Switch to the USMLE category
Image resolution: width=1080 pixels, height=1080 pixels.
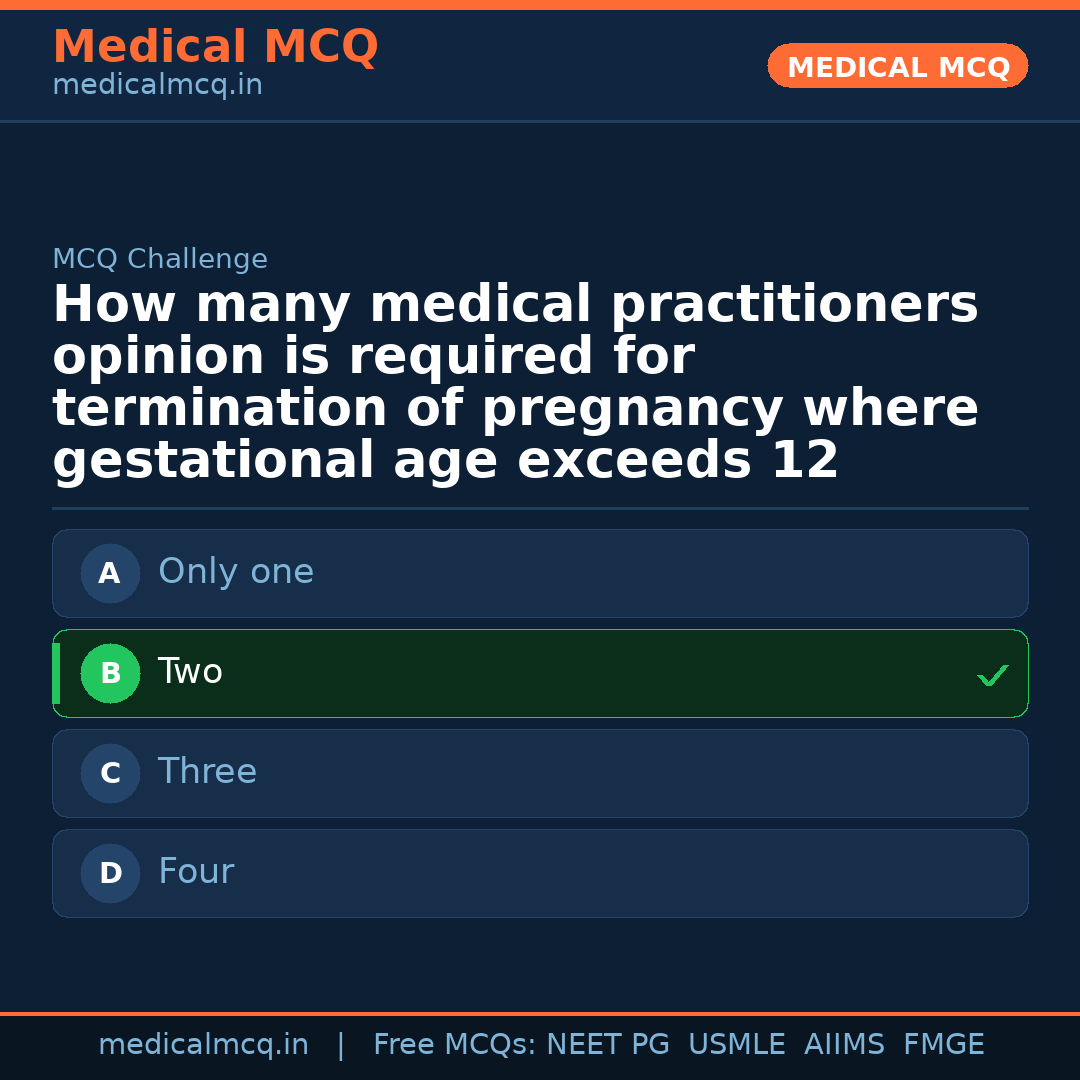pyautogui.click(x=737, y=1043)
